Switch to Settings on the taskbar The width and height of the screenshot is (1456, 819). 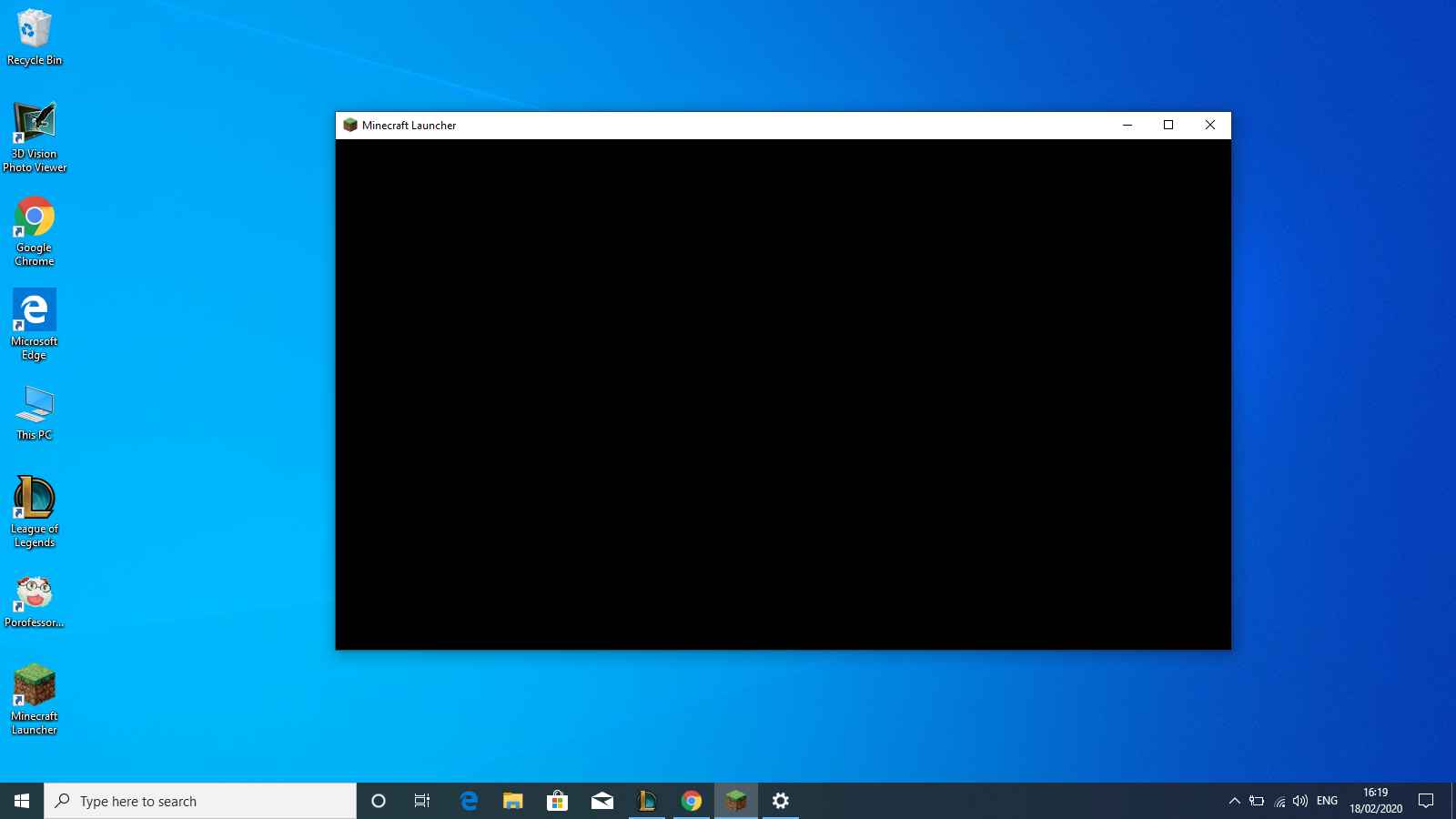tap(781, 801)
